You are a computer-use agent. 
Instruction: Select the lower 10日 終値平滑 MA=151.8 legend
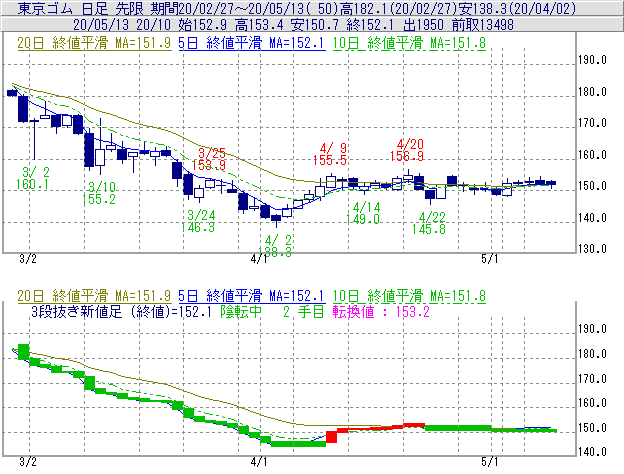[x=409, y=296]
